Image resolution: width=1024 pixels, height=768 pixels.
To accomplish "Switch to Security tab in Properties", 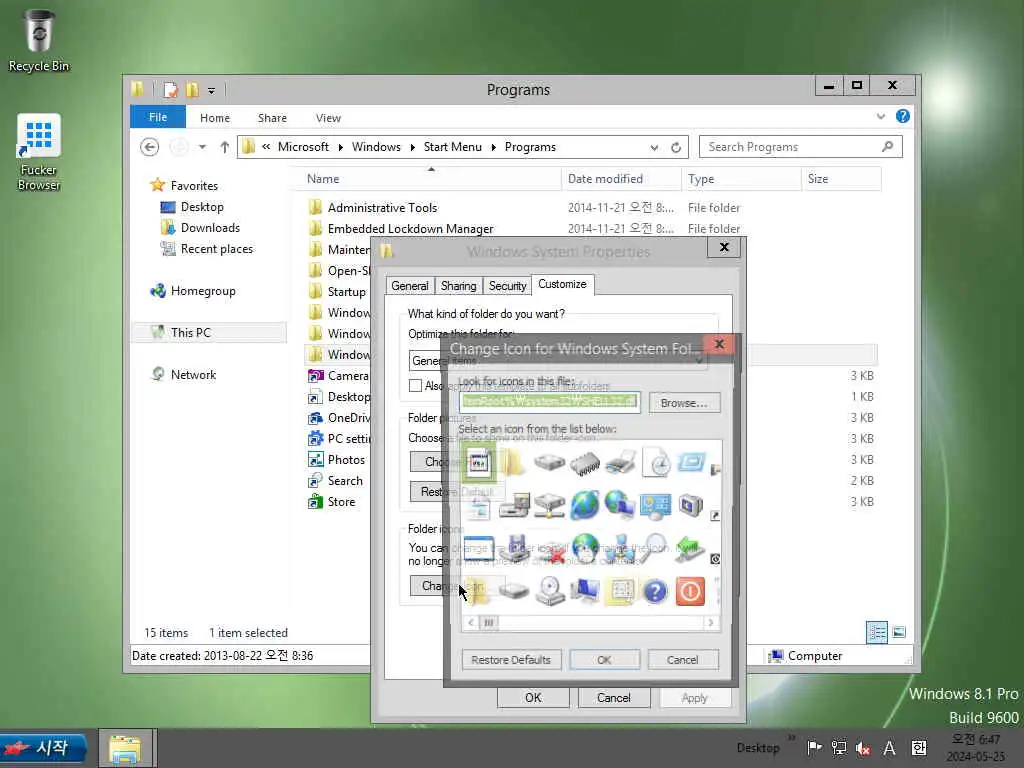I will coord(507,286).
